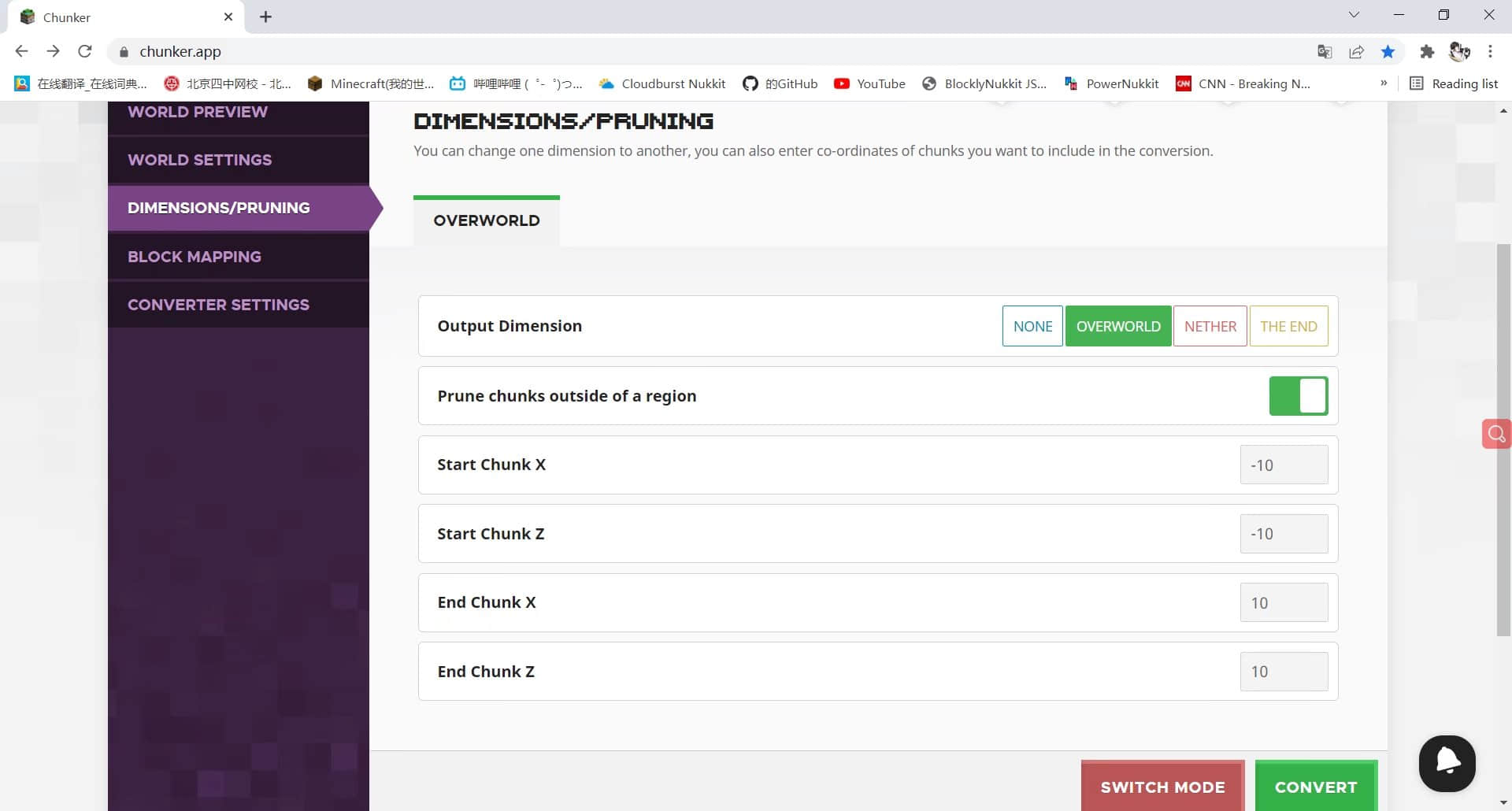
Task: Select the Overworld tab
Action: 487,220
